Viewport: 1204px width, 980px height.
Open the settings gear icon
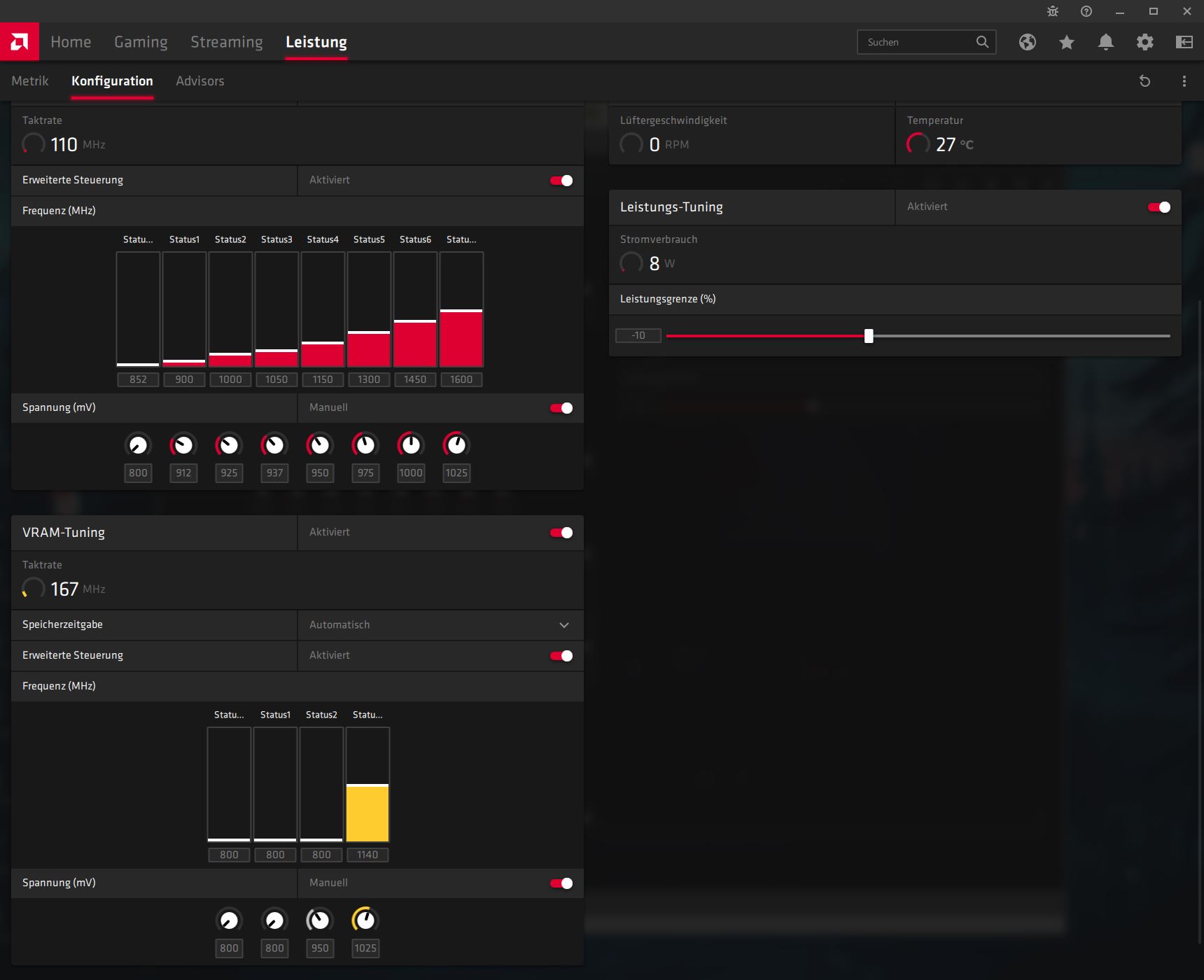1145,42
